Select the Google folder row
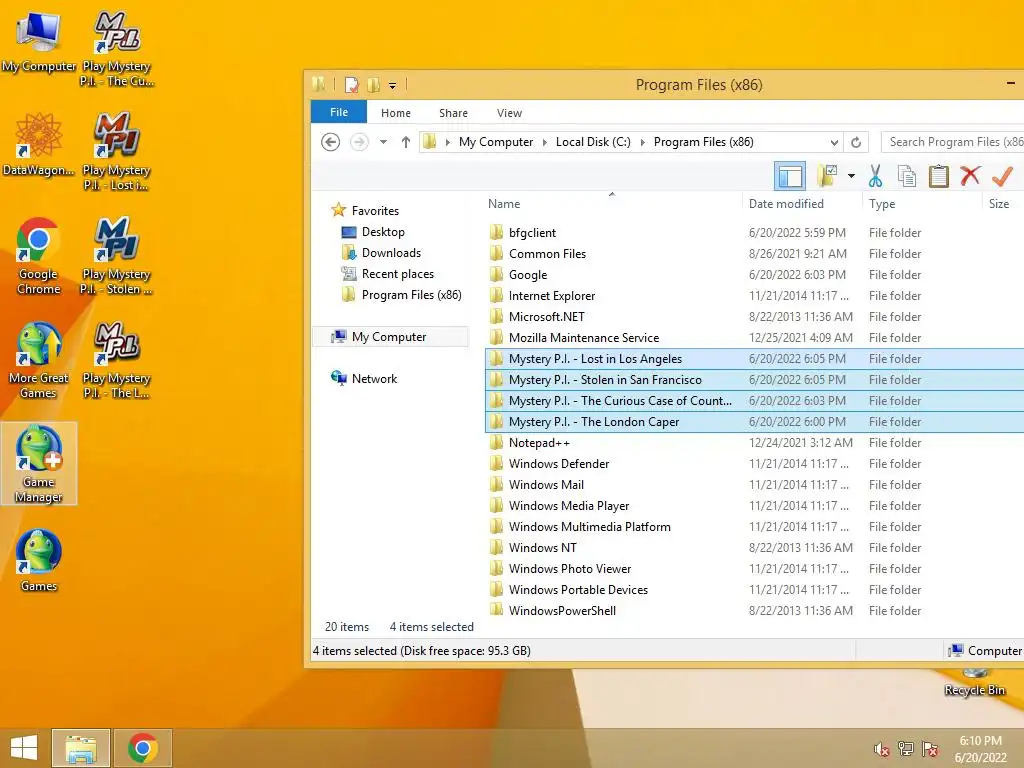 tap(754, 274)
